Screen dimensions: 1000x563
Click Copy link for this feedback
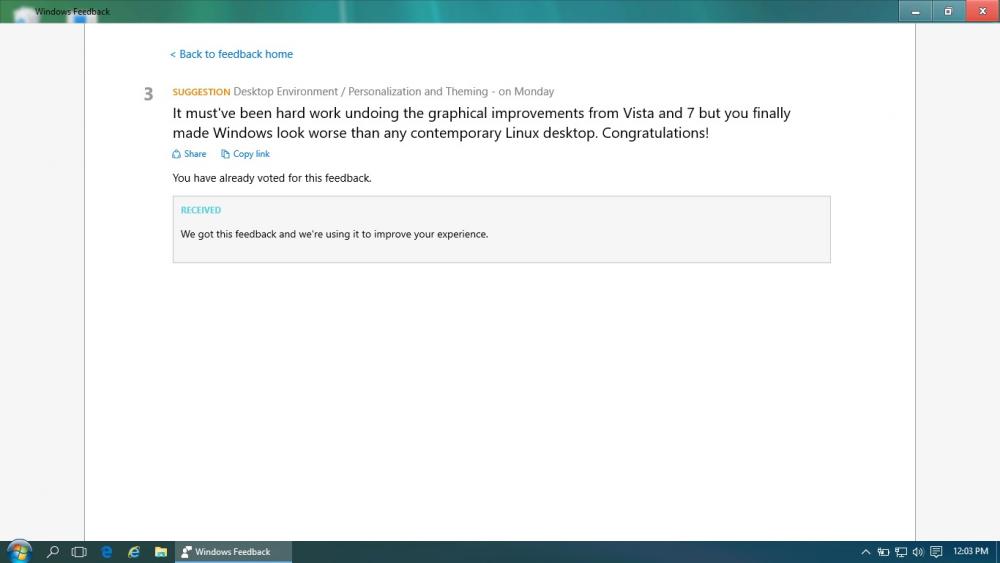[x=246, y=154]
